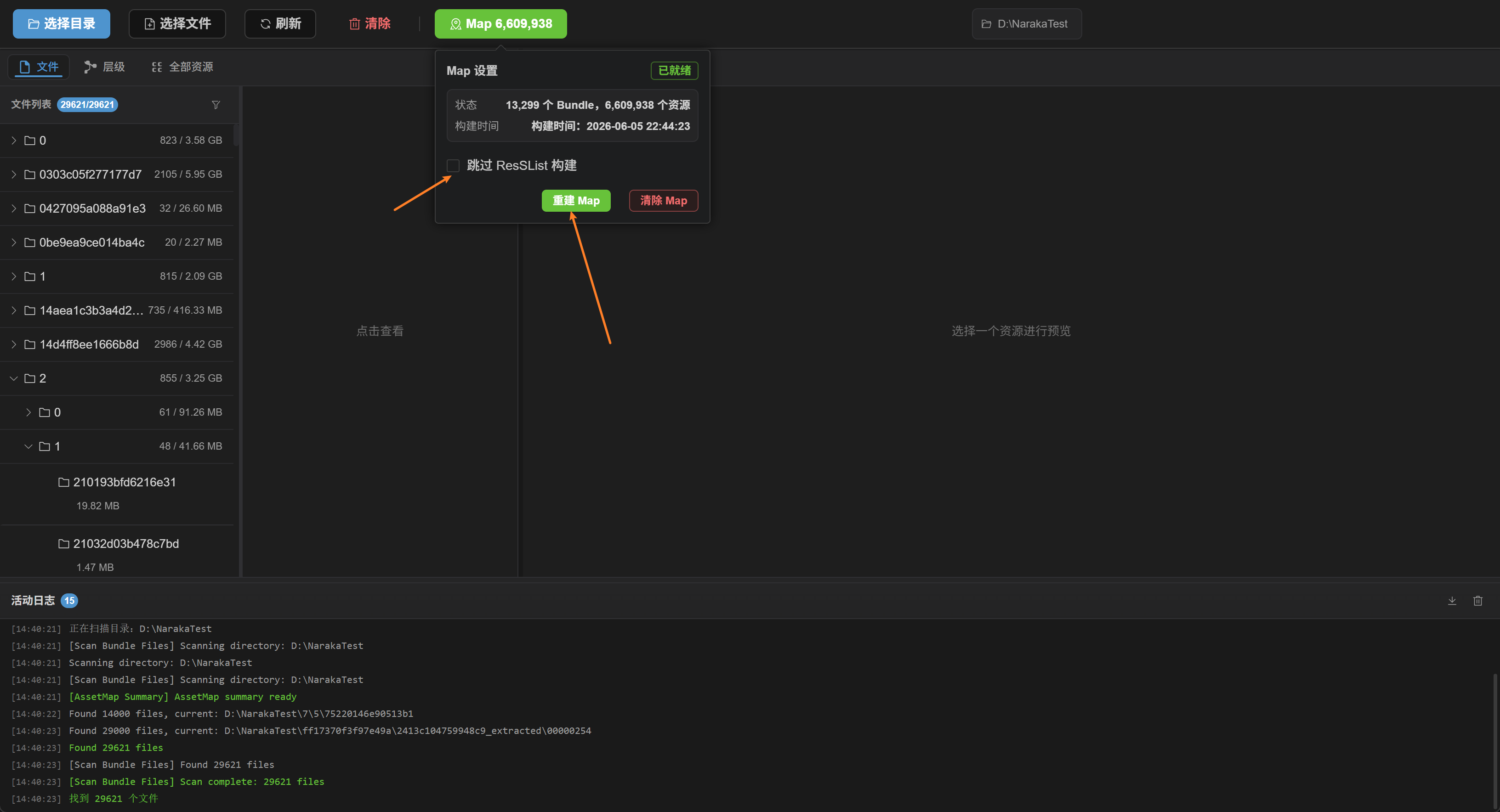The height and width of the screenshot is (812, 1500).
Task: Click the green 重建 Map button
Action: (576, 201)
